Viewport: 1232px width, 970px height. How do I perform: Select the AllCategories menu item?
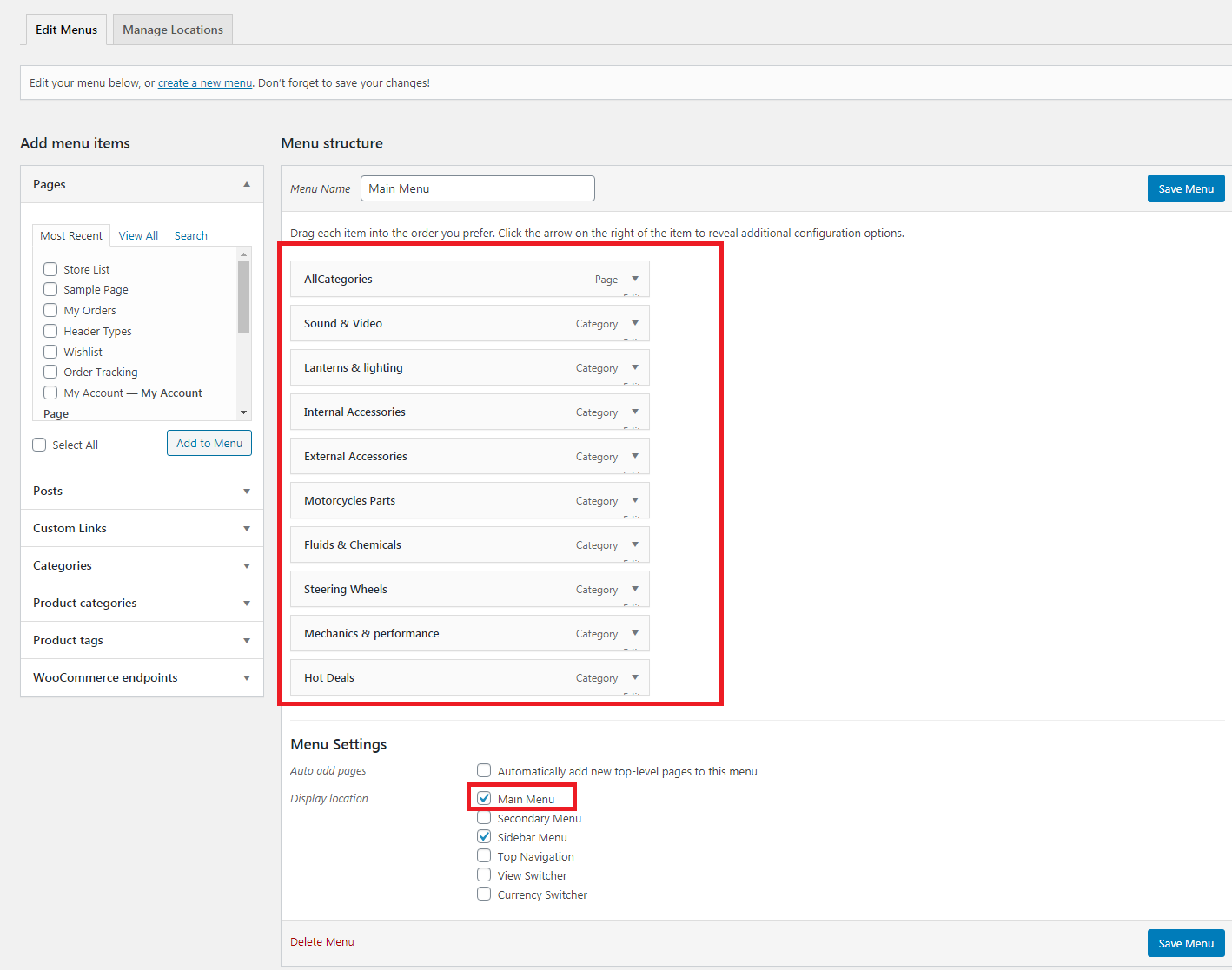tap(469, 279)
